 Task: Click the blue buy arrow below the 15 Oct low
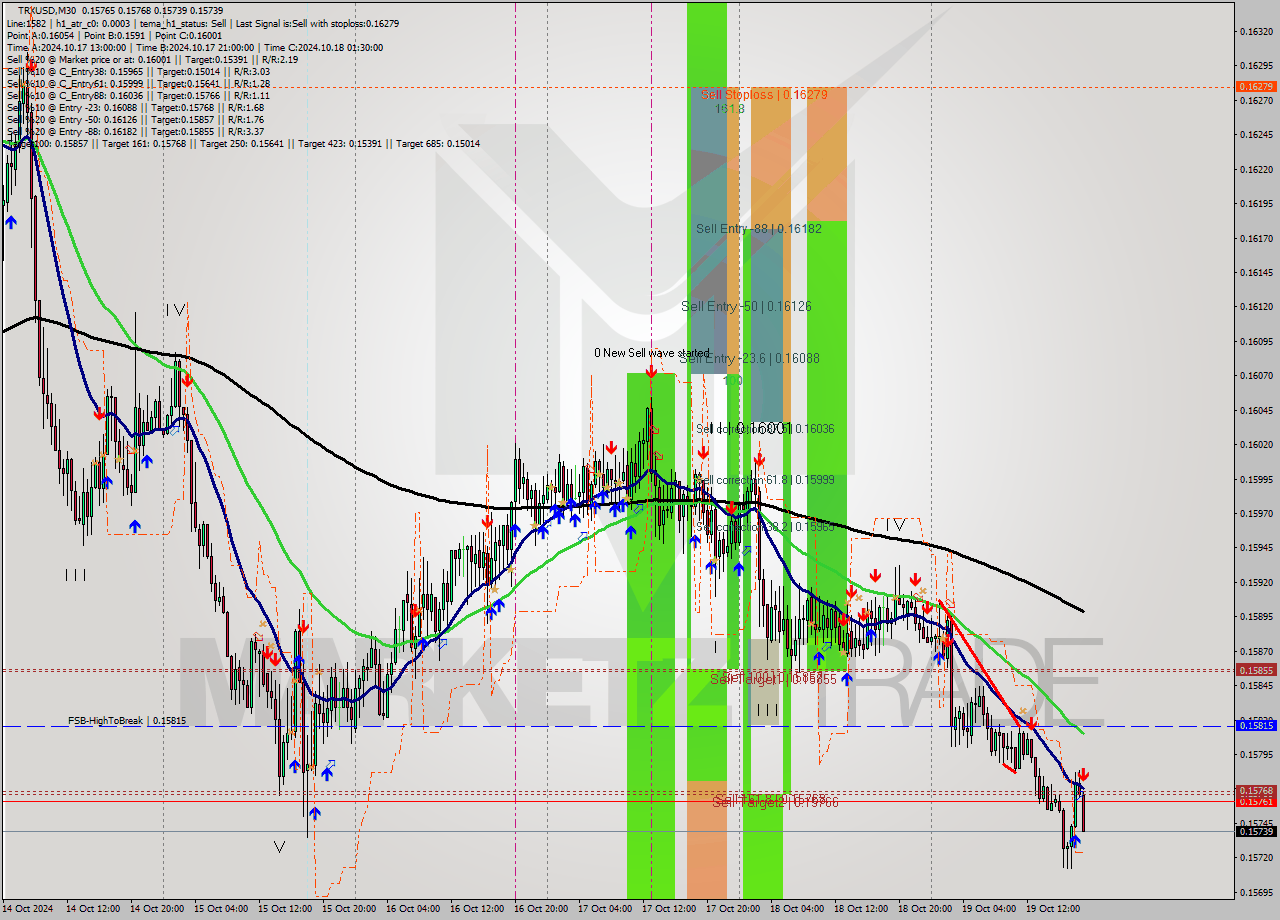click(x=315, y=814)
